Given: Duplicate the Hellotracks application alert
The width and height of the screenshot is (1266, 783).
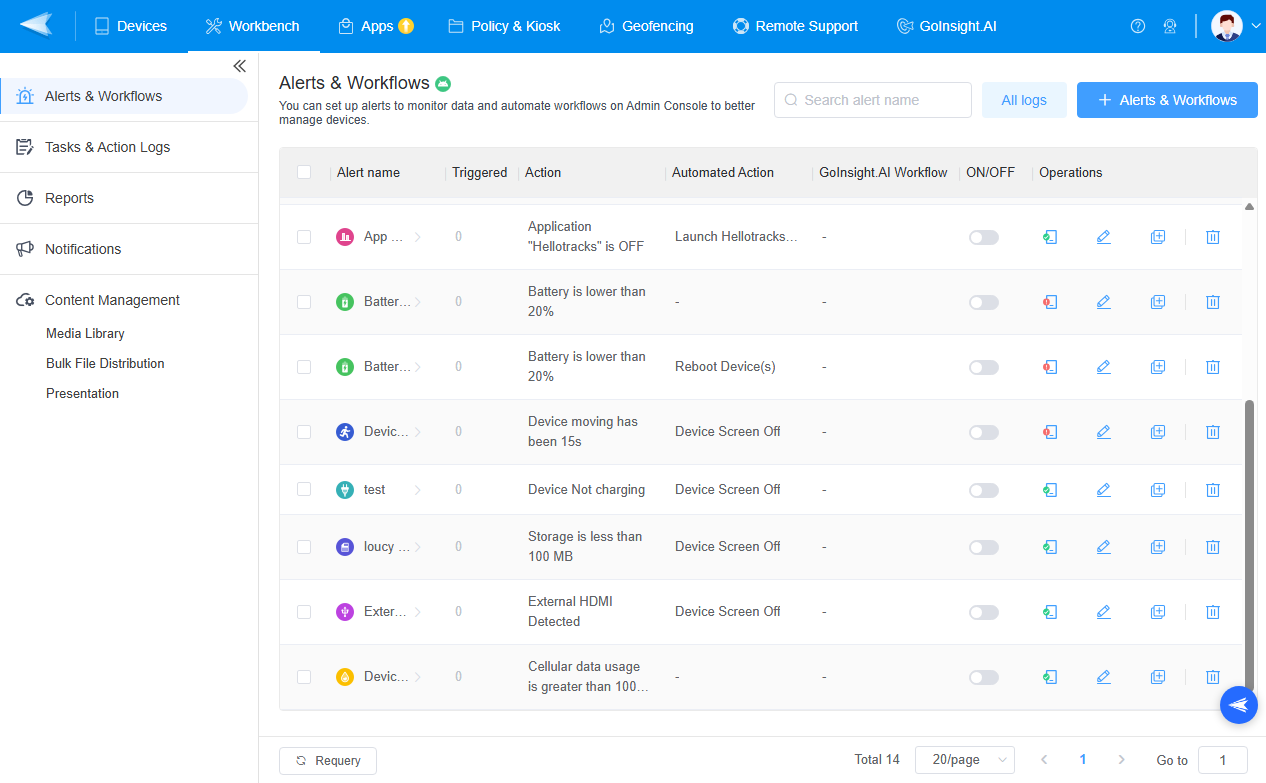Looking at the screenshot, I should pos(1158,237).
